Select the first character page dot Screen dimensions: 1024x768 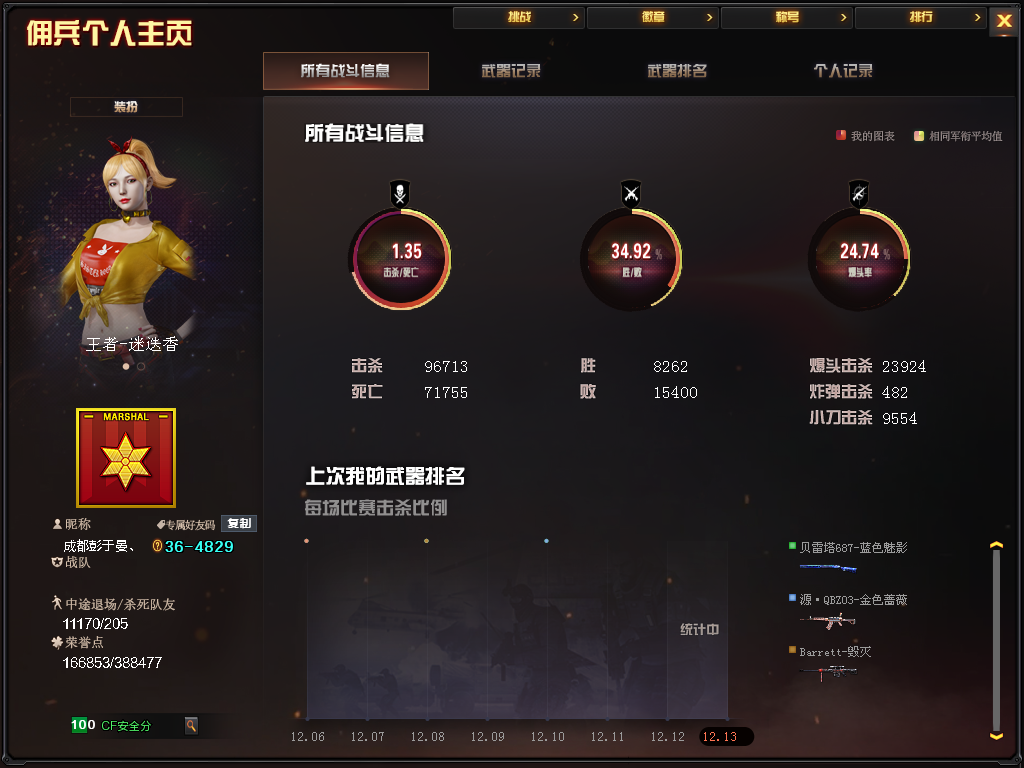pos(126,366)
